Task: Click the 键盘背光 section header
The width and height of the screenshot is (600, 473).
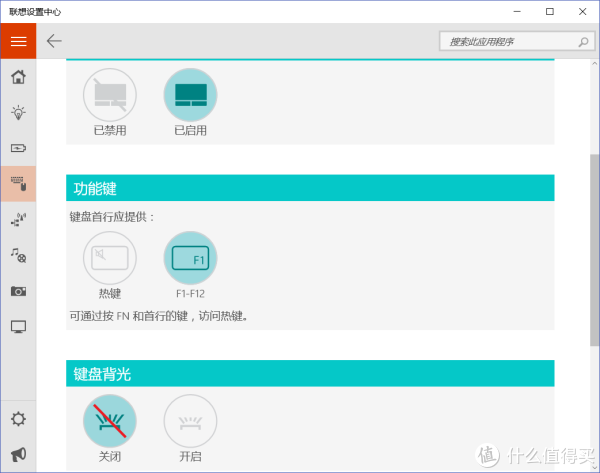Action: pos(310,374)
